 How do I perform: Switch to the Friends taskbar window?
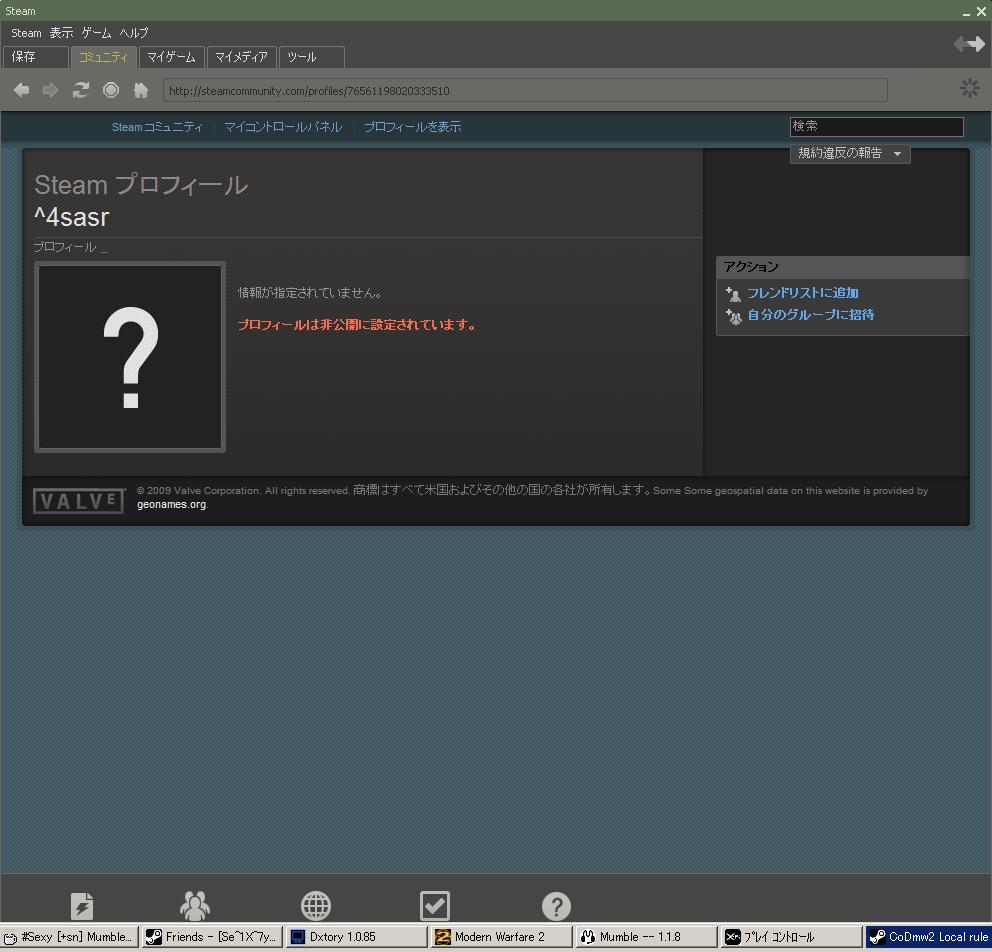coord(212,937)
